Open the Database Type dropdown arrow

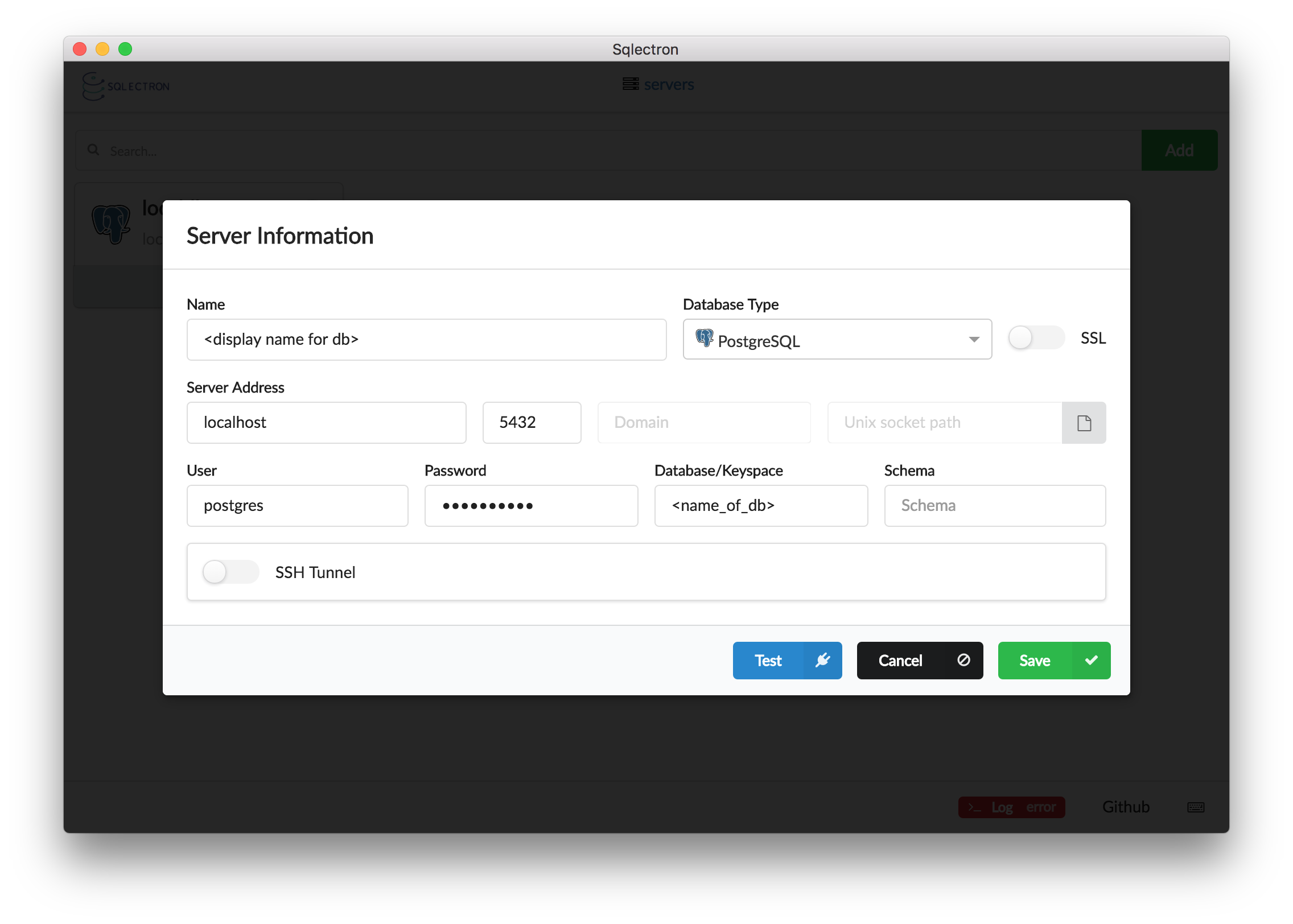click(974, 340)
